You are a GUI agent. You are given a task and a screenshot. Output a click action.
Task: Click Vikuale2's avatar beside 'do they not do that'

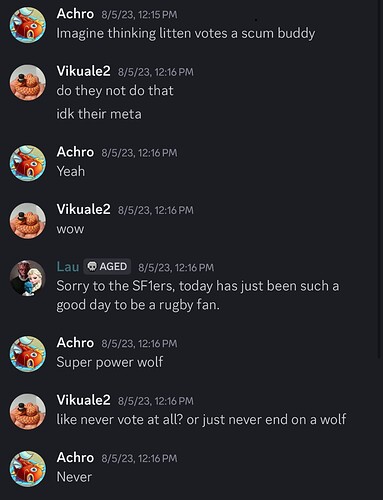pos(27,82)
